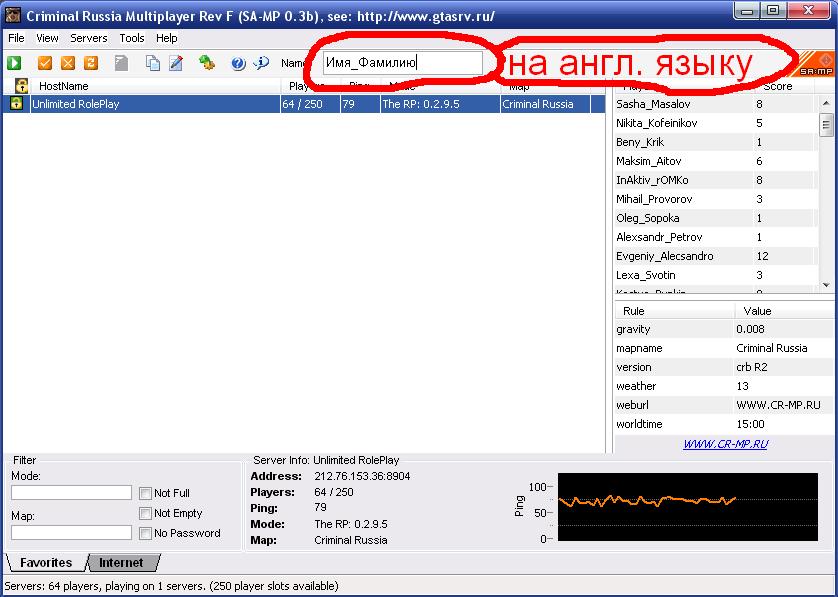Select player Evgeniy_Alecsandro
The width and height of the screenshot is (838, 597).
pos(717,256)
